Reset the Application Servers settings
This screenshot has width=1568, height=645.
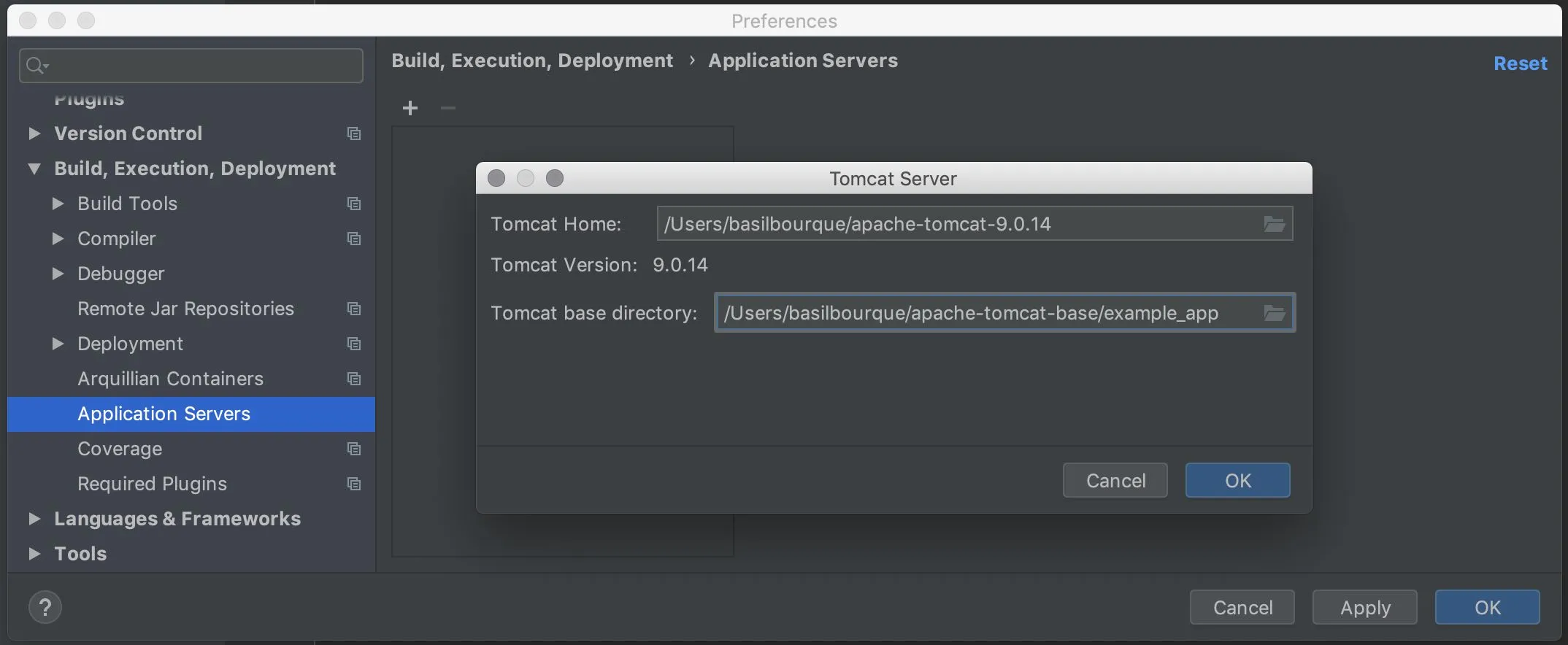[x=1520, y=63]
